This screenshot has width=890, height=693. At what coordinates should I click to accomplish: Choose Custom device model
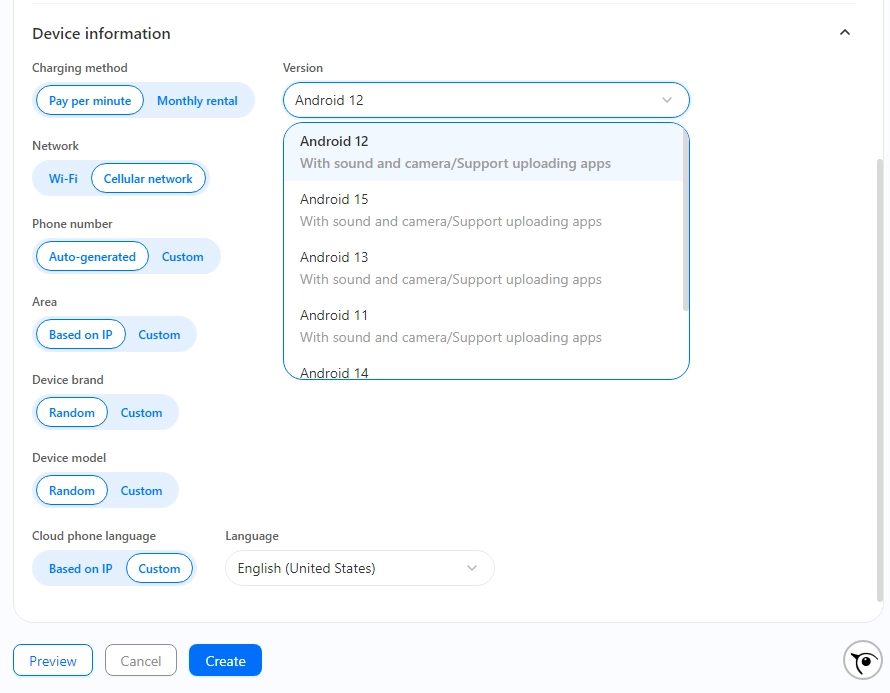click(x=141, y=490)
